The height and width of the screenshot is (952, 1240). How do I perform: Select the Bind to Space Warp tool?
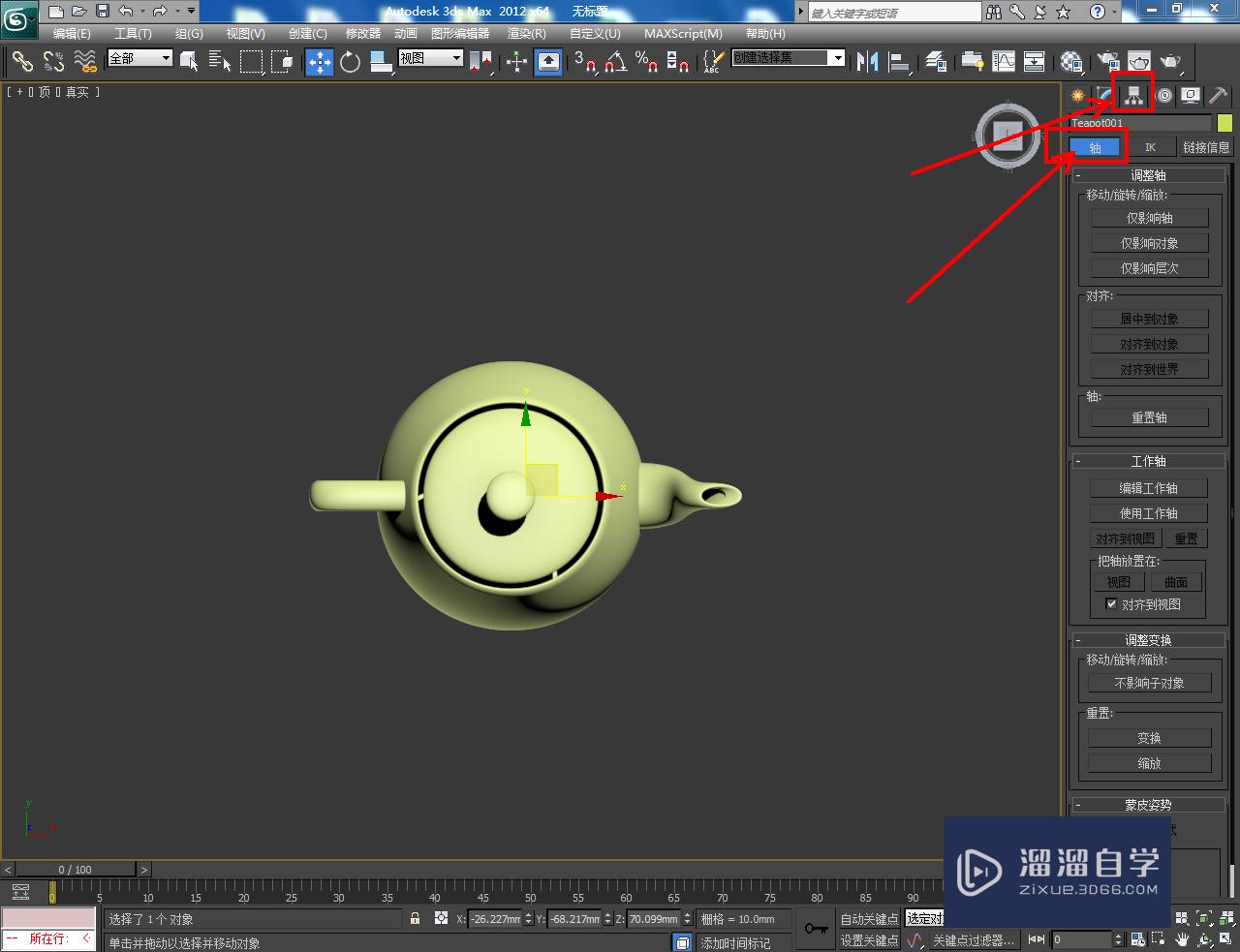point(85,62)
